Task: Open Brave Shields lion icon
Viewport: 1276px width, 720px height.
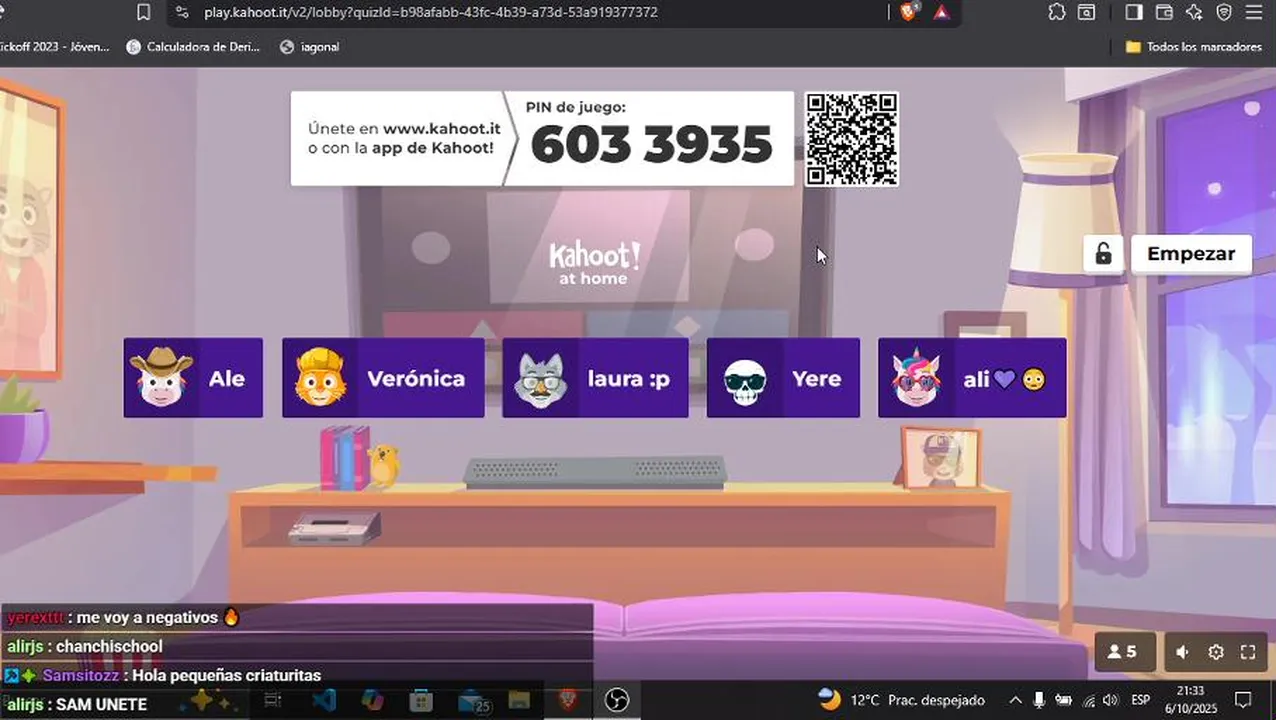Action: [908, 12]
